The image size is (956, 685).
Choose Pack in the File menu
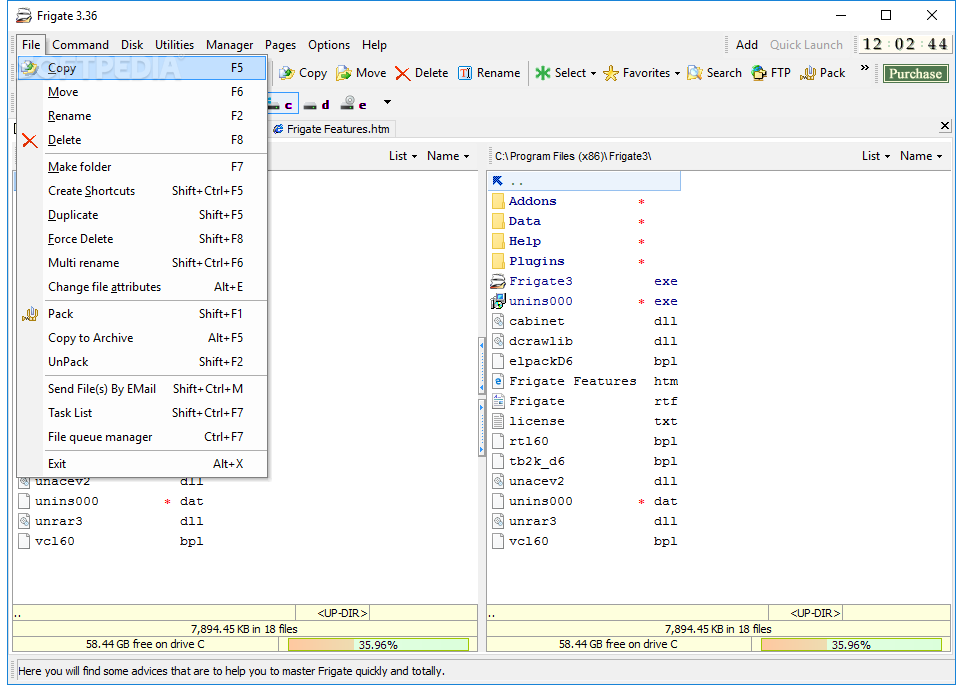tap(142, 314)
